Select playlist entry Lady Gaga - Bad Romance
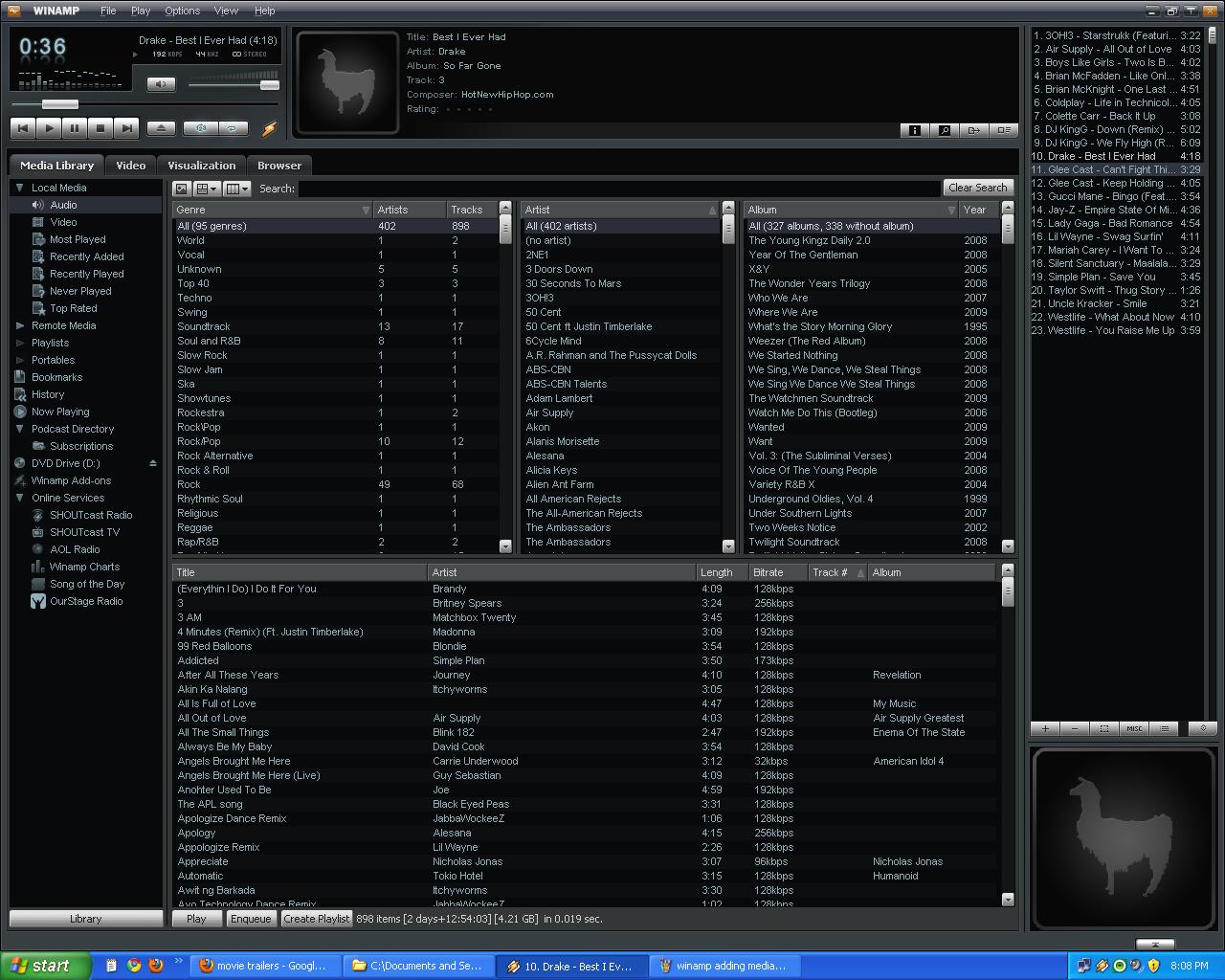Viewport: 1225px width, 980px height. point(1115,223)
